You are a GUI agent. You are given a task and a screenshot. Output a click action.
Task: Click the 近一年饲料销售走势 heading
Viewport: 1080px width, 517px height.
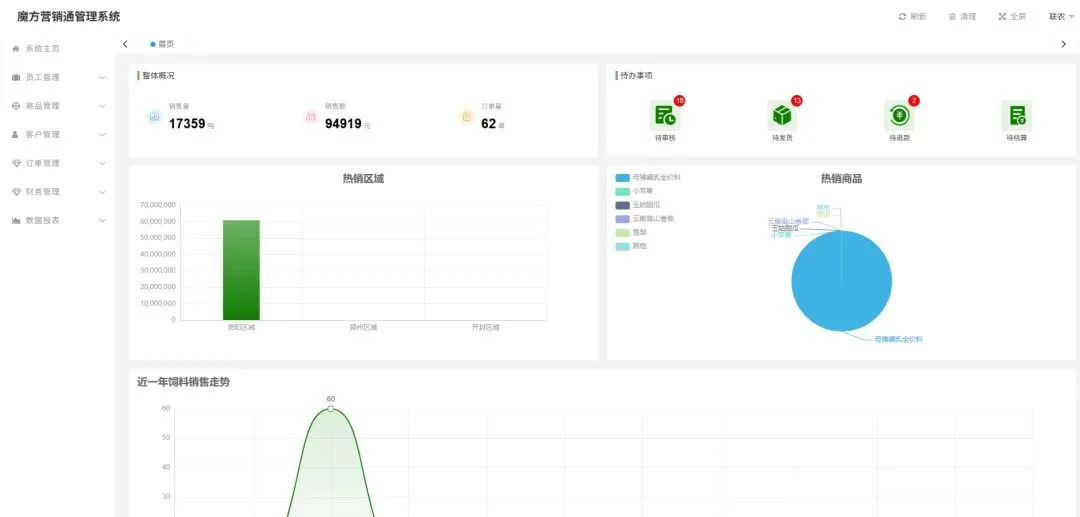pos(183,382)
